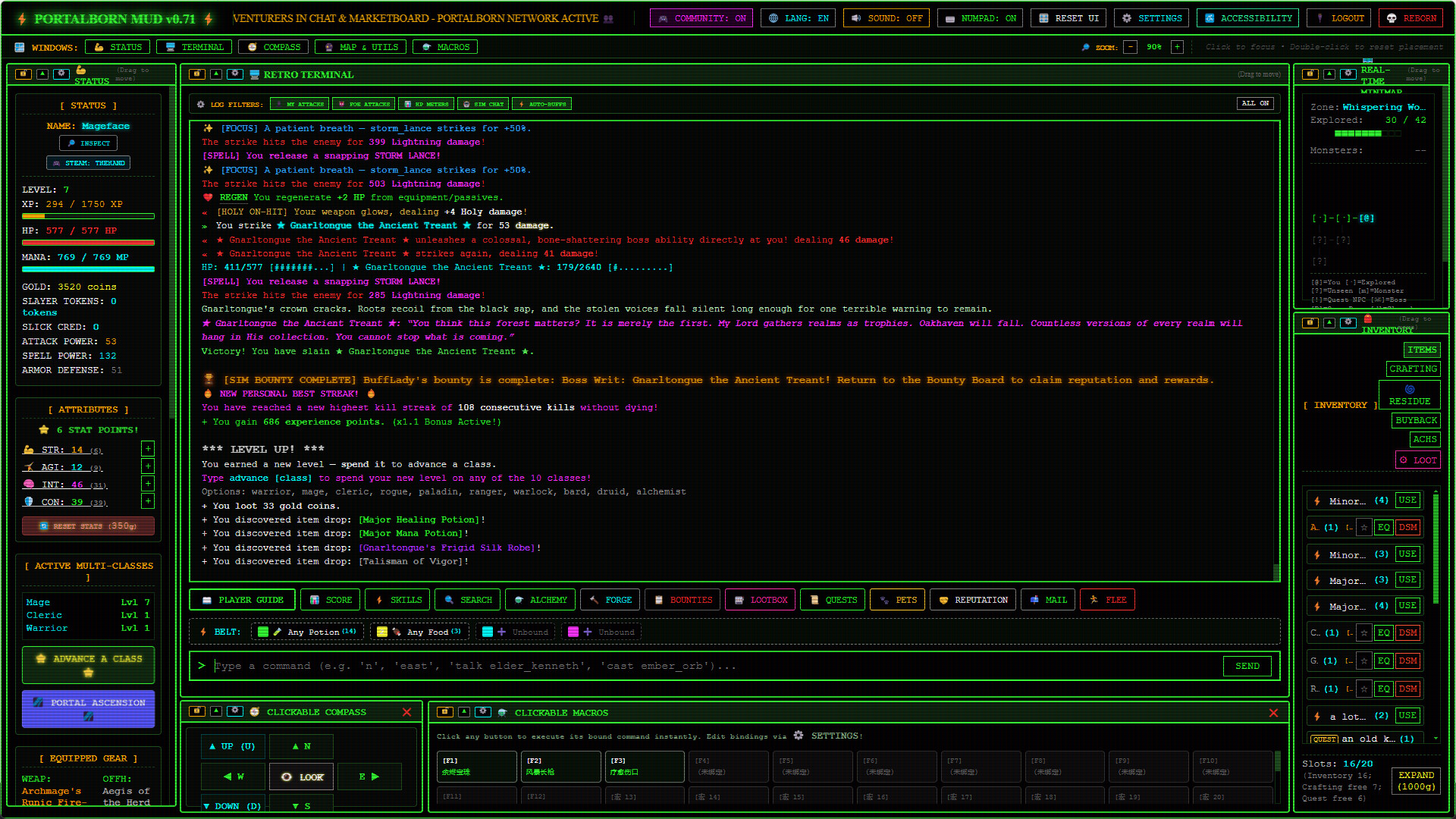Click ADVANCE A CLASS button
This screenshot has height=819, width=1456.
click(x=89, y=665)
